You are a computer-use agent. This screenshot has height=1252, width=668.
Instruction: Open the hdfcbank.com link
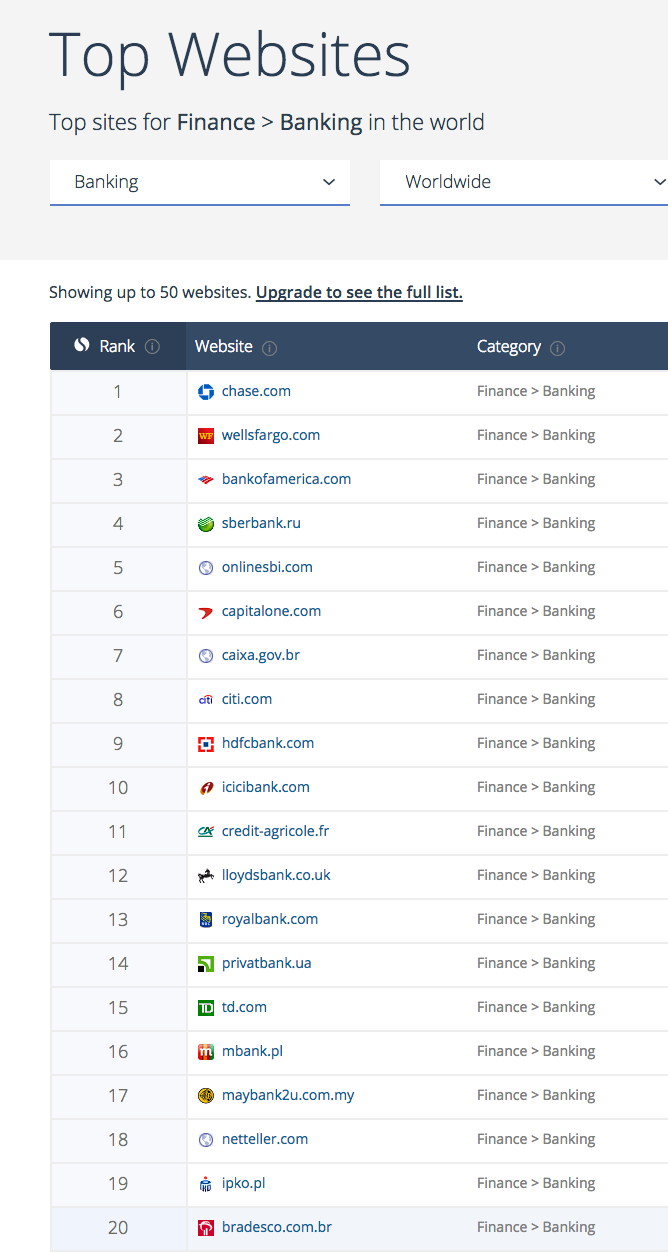pos(268,743)
